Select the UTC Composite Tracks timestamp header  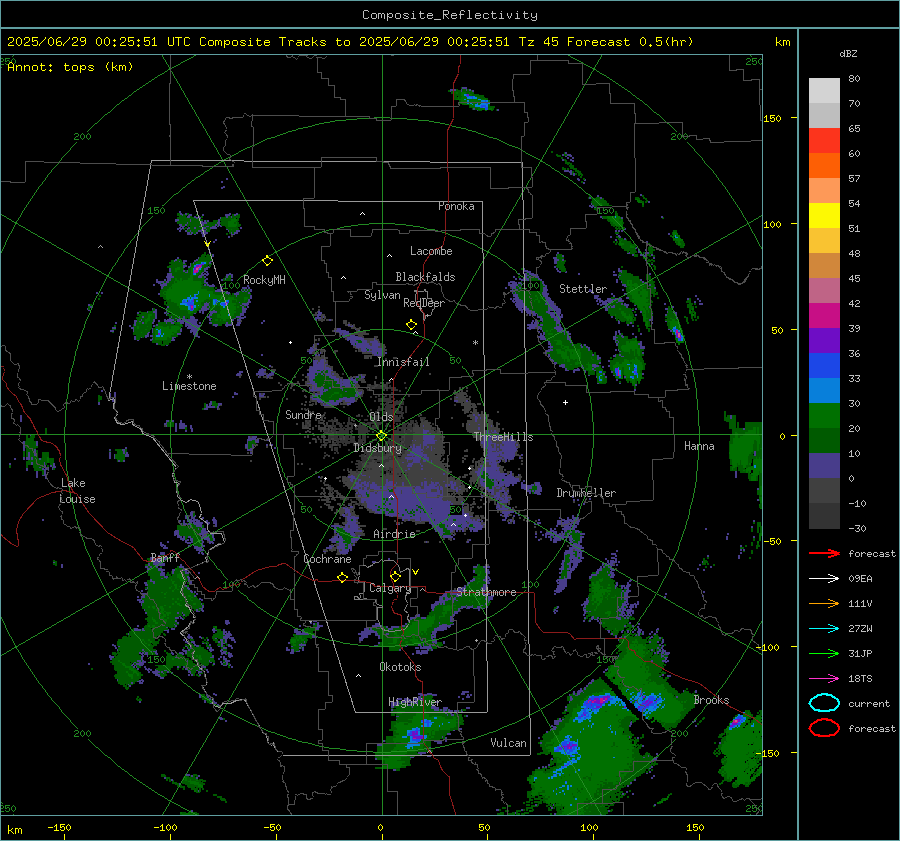click(x=350, y=42)
